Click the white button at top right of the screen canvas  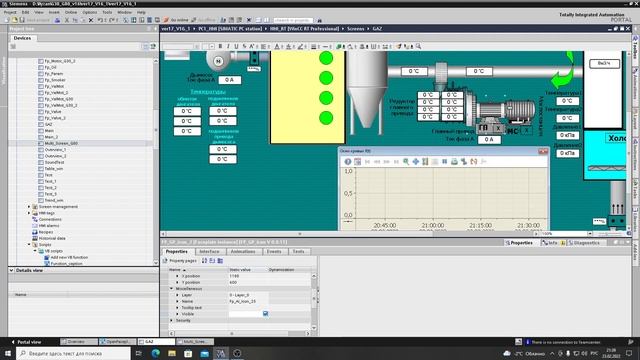click(604, 64)
